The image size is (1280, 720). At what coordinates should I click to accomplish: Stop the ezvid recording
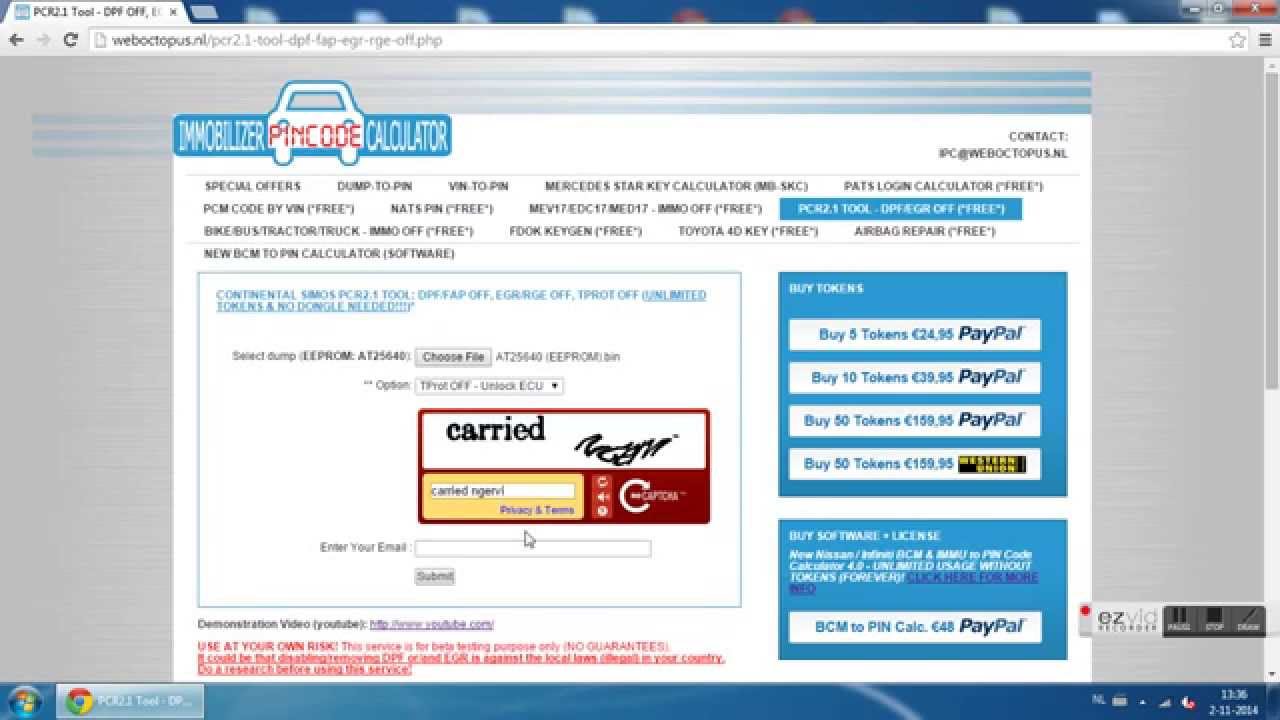(1214, 620)
